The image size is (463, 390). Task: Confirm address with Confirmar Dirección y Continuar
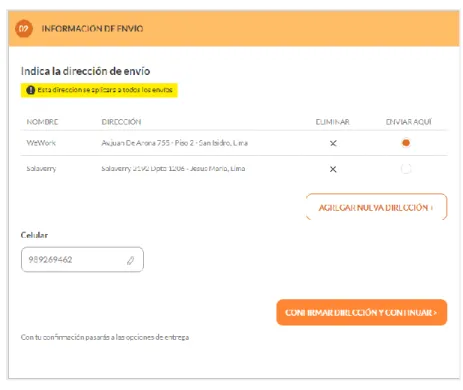click(x=361, y=312)
